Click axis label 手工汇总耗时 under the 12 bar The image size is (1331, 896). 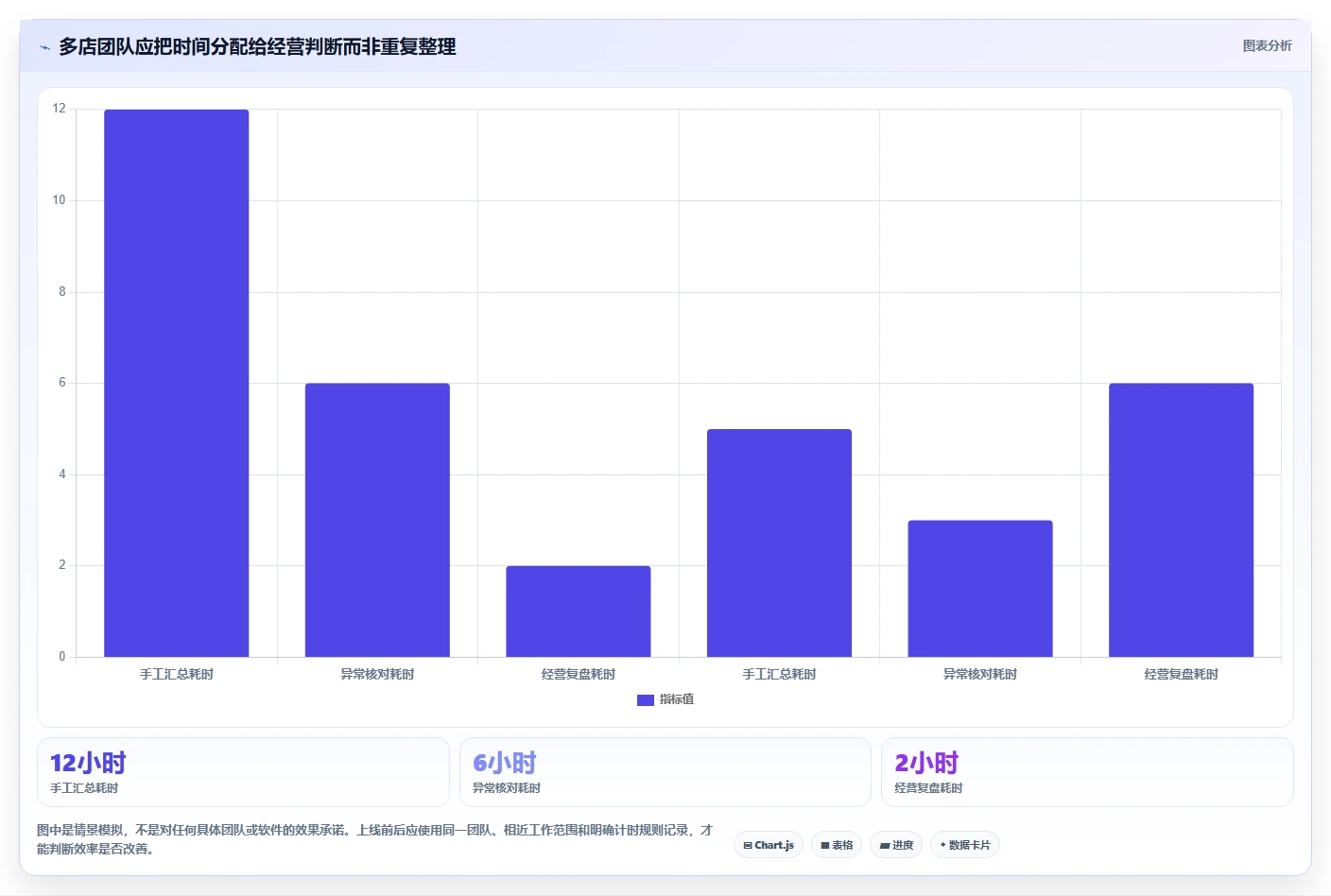point(177,674)
